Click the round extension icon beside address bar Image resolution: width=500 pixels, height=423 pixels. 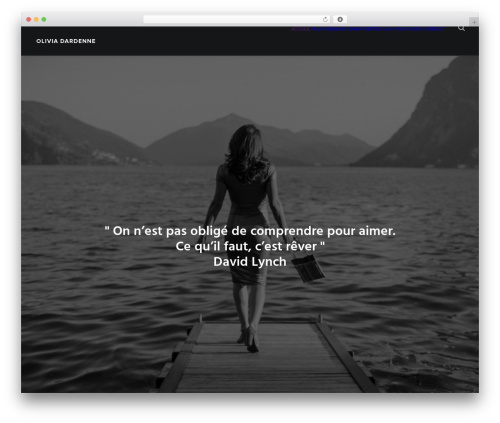340,19
